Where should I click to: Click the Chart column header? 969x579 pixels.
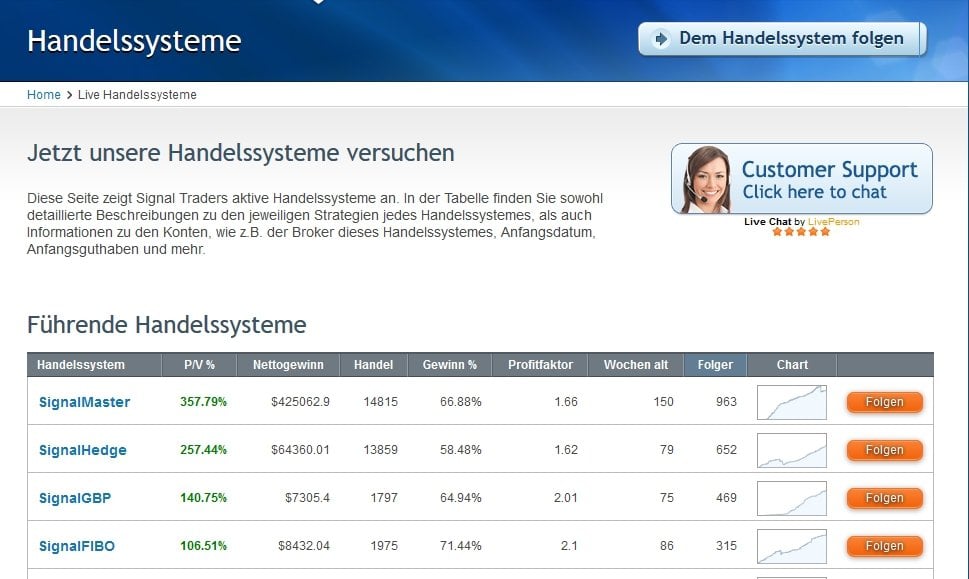click(792, 365)
